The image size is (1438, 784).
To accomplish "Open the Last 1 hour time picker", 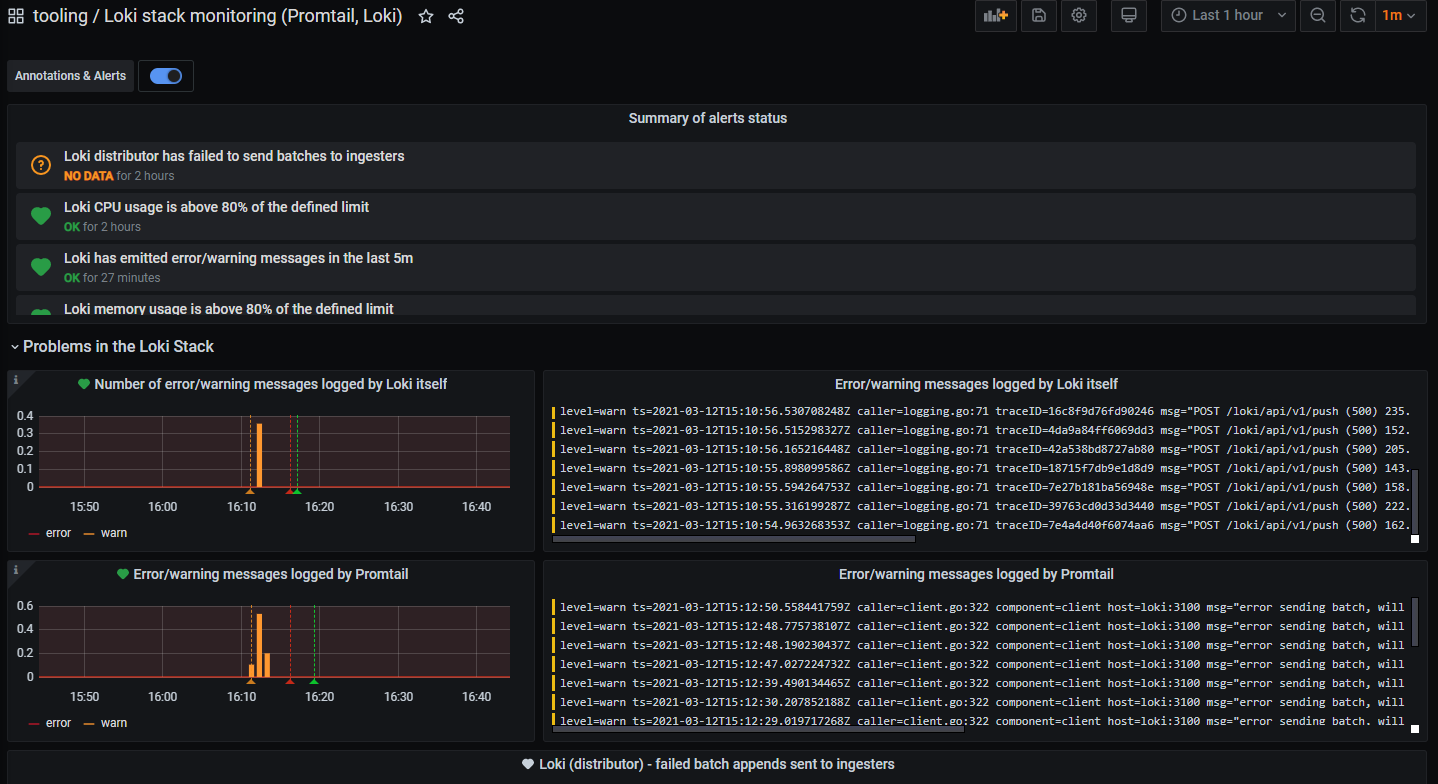I will click(1228, 15).
